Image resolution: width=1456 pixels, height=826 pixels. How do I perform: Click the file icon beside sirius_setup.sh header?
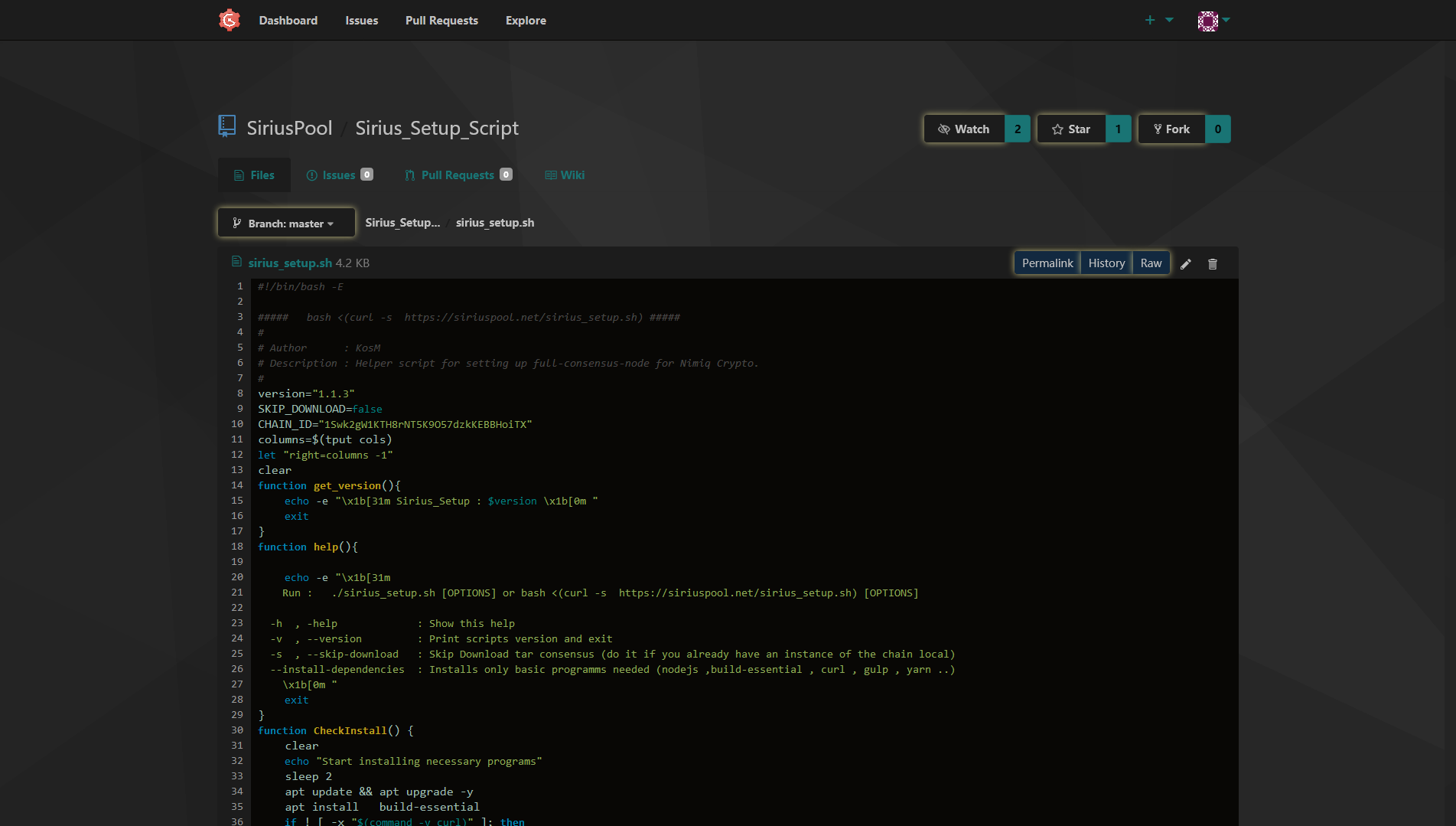click(x=236, y=262)
